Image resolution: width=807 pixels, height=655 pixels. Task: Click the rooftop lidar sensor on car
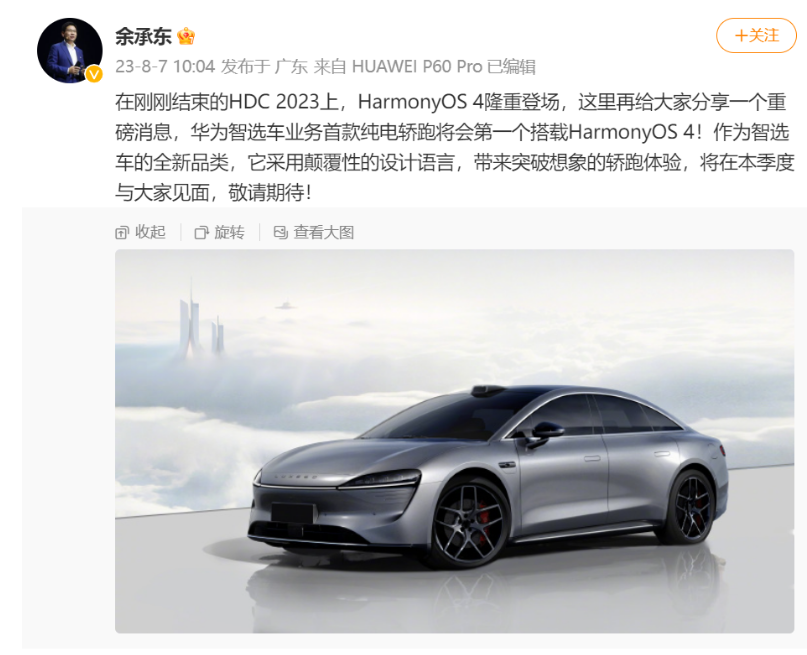point(488,391)
